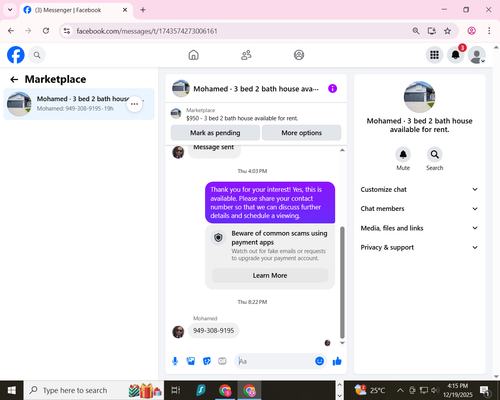500x400 pixels.
Task: Open the Chrome tab search dropdown arrow
Action: (x=10, y=10)
